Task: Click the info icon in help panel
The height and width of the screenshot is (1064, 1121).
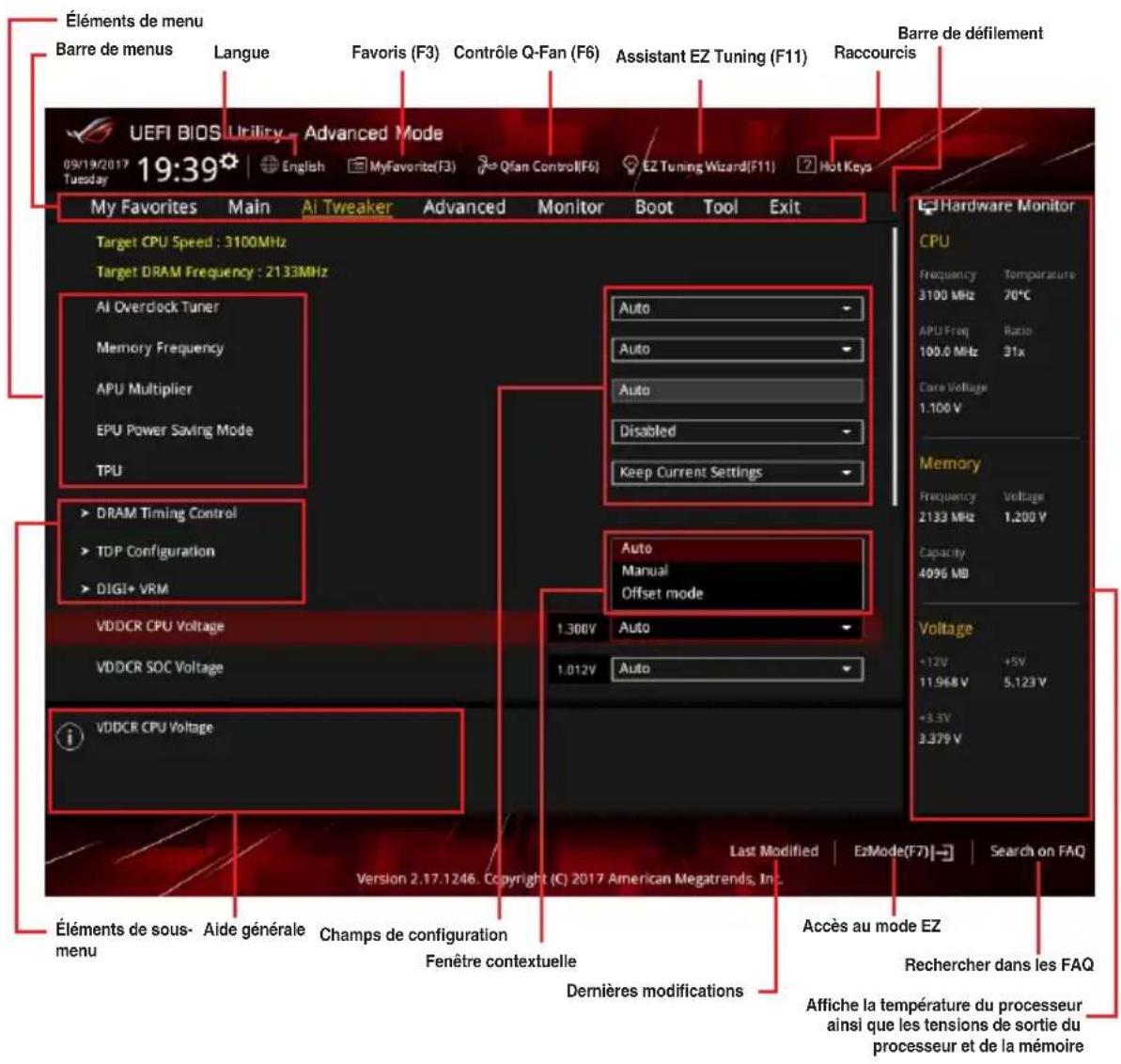Action: click(70, 737)
